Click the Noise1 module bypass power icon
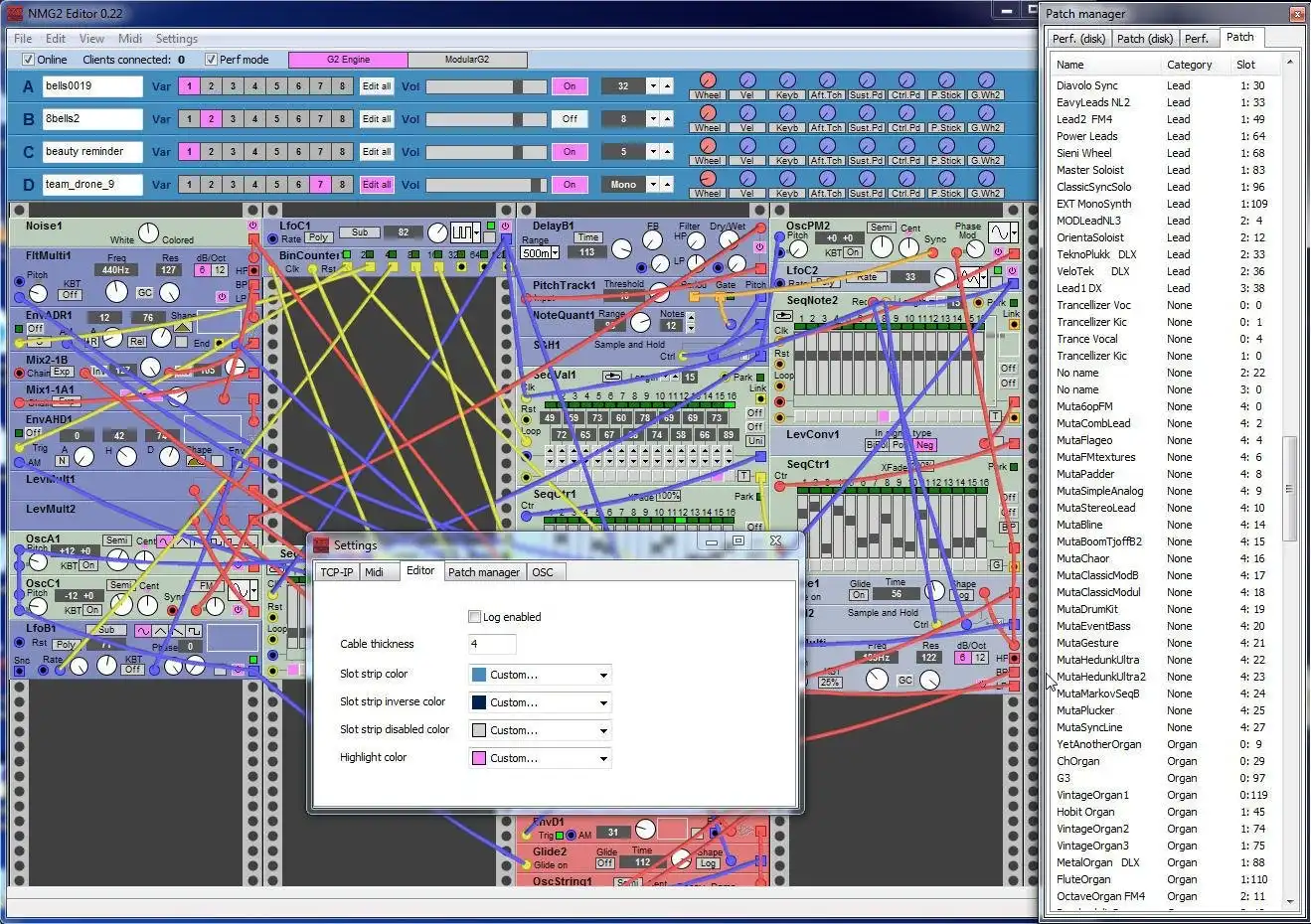The width and height of the screenshot is (1311, 924). click(x=252, y=226)
